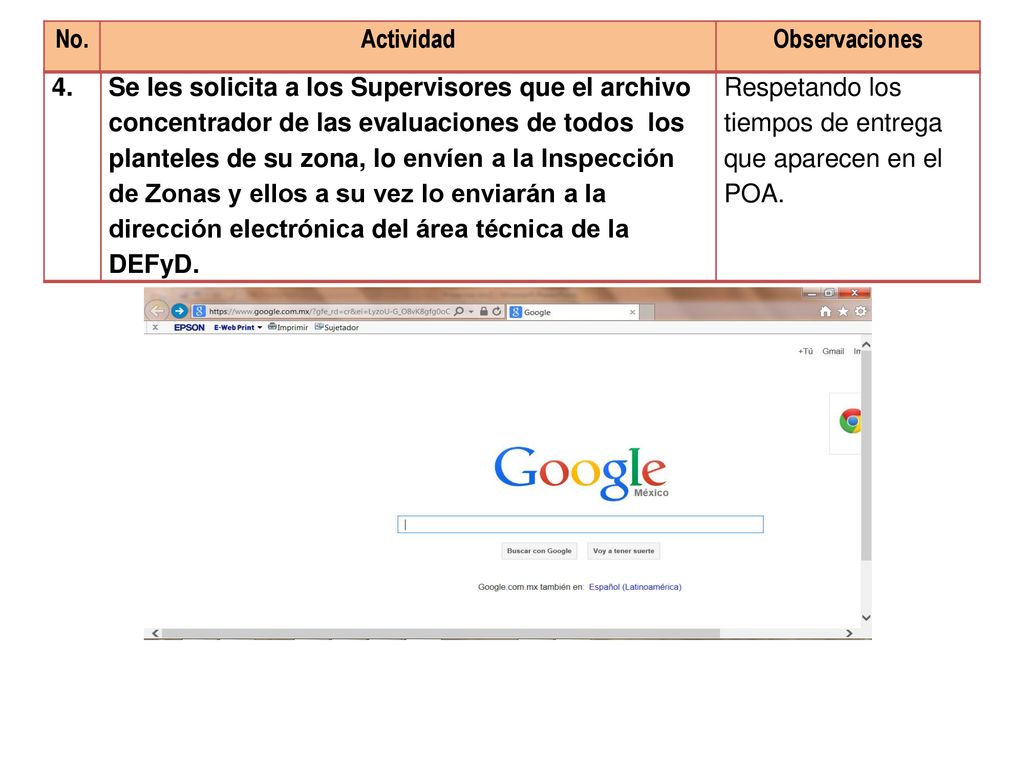Click the text "POA." in Observaciones cell
Image resolution: width=1024 pixels, height=768 pixels.
754,194
